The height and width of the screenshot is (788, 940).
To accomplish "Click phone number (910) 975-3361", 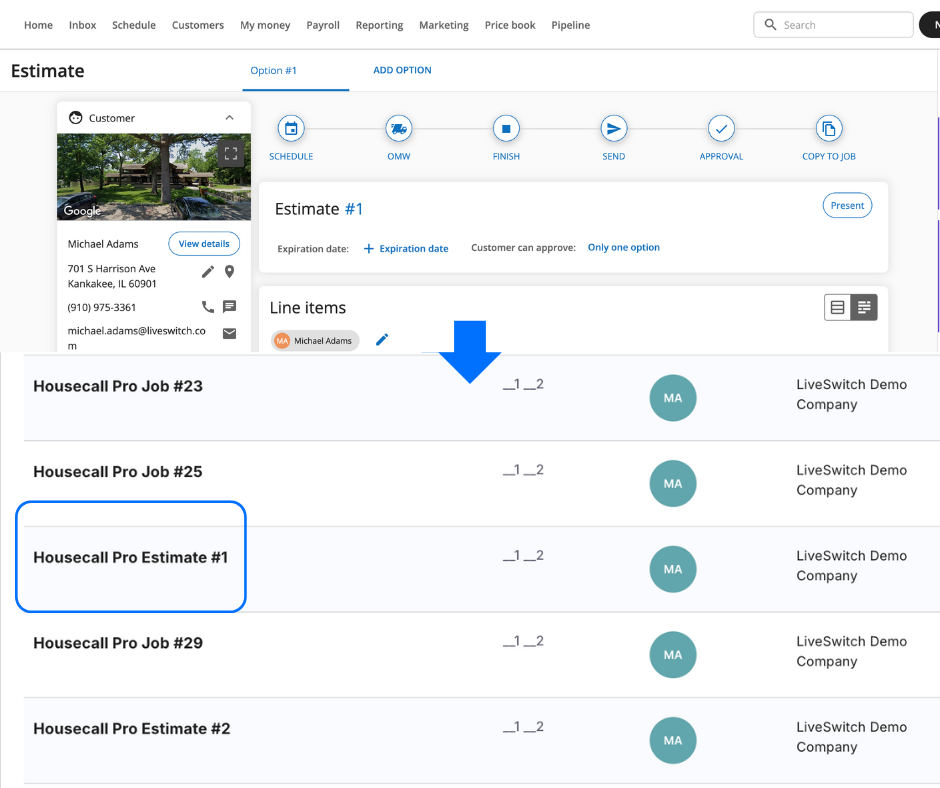I will pos(102,307).
